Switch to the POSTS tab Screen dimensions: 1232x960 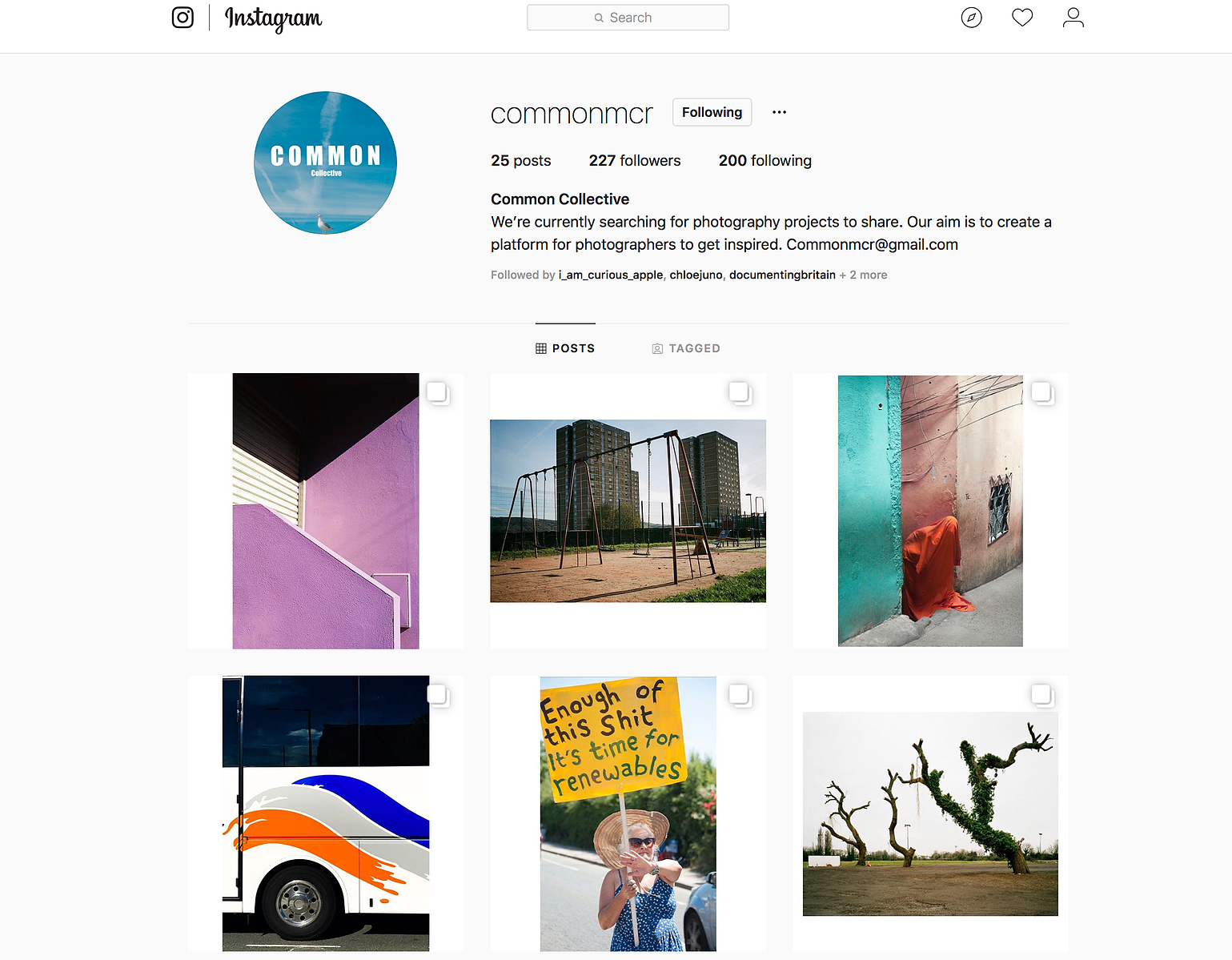[x=565, y=348]
